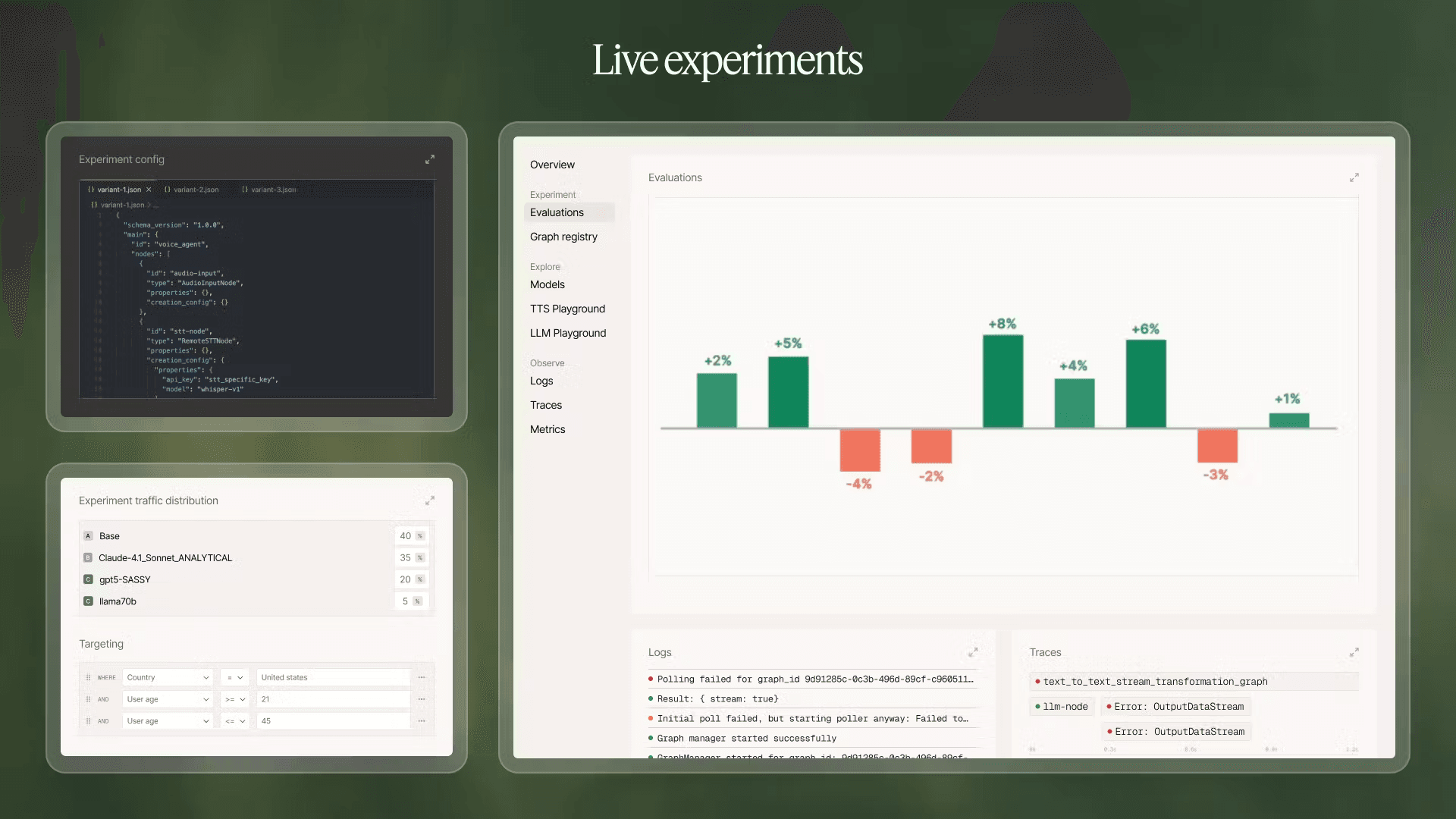Expand the Traces panel using the diagonal arrows
Viewport: 1456px width, 819px height.
[x=1355, y=652]
